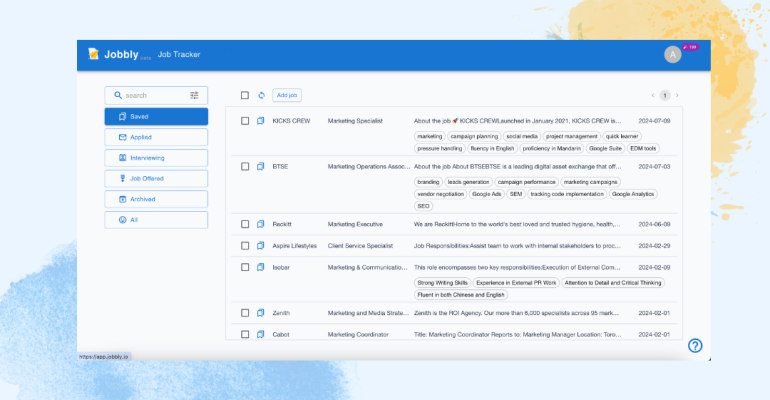Click the Jobbly brand name
Image resolution: width=770 pixels, height=400 pixels.
121,54
